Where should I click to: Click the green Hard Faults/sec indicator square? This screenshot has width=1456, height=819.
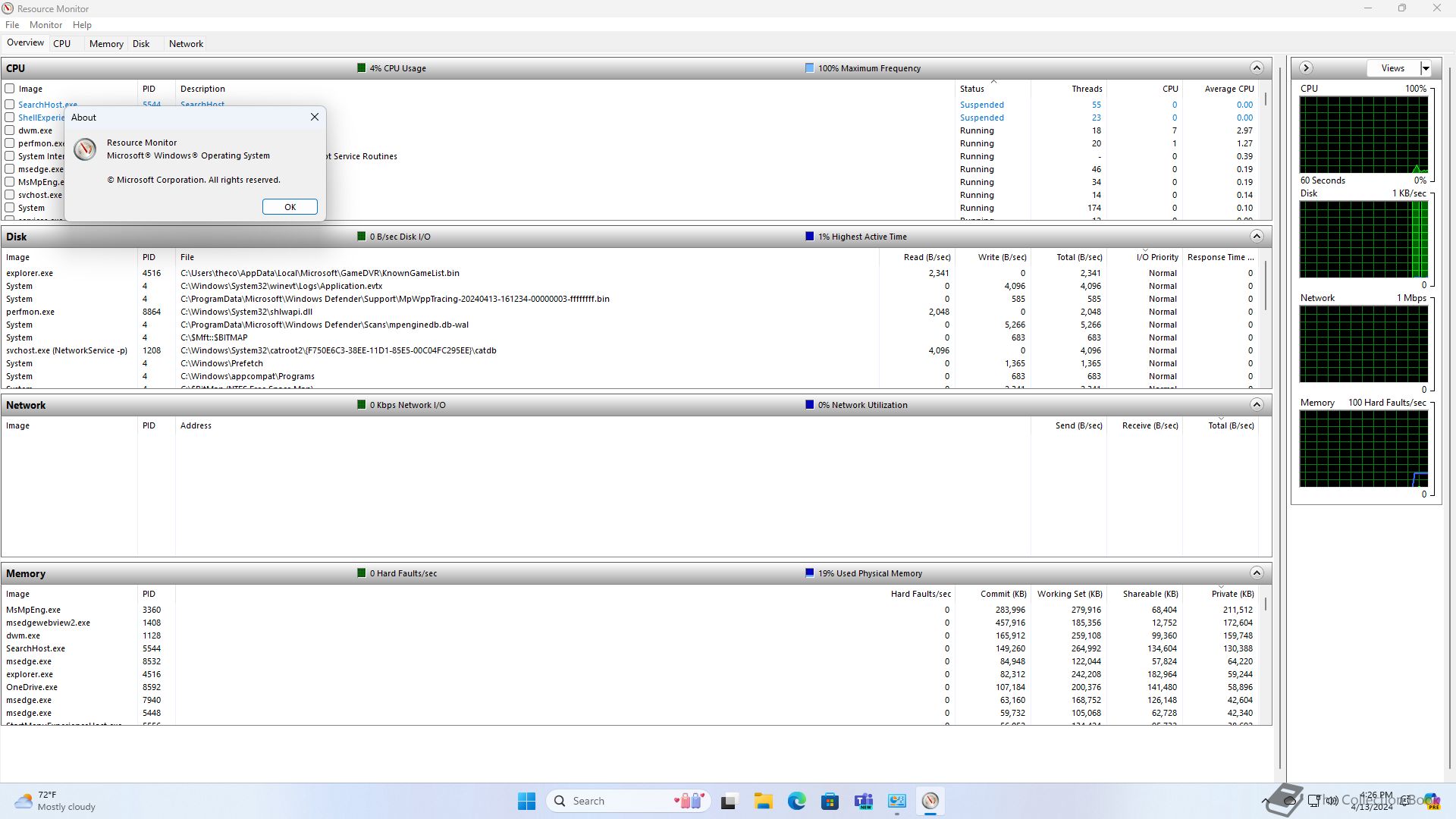pos(362,573)
